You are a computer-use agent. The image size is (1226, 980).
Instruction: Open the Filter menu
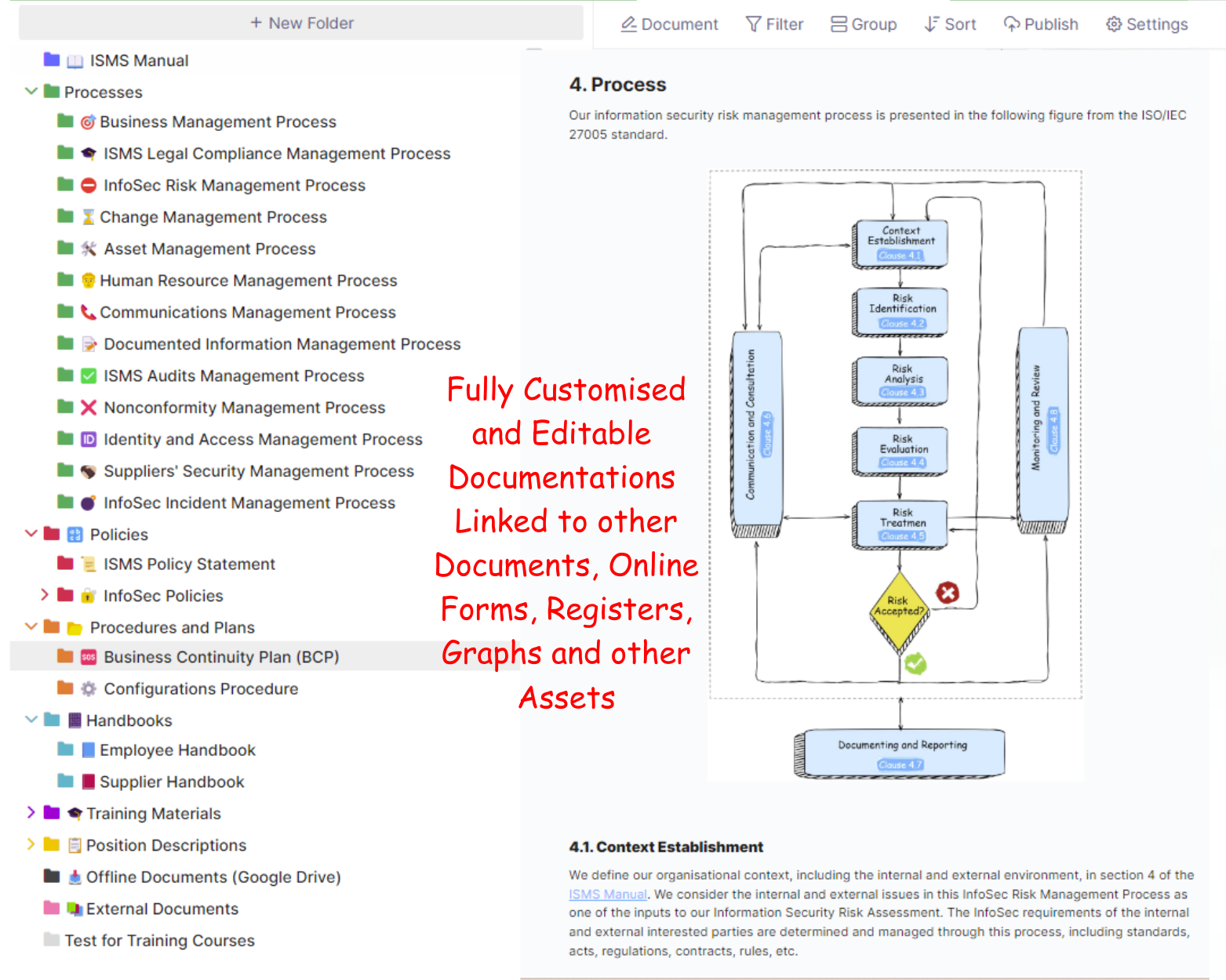pos(774,24)
